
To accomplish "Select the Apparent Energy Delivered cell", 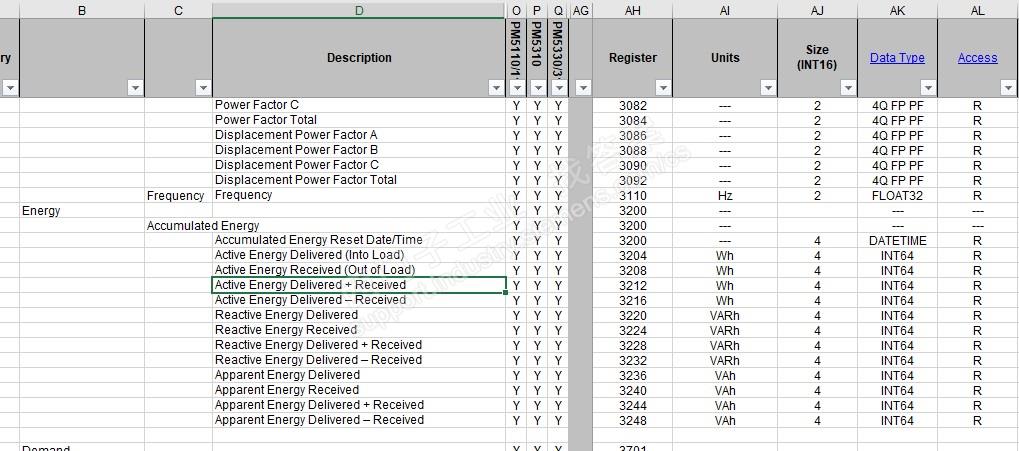I will click(359, 375).
